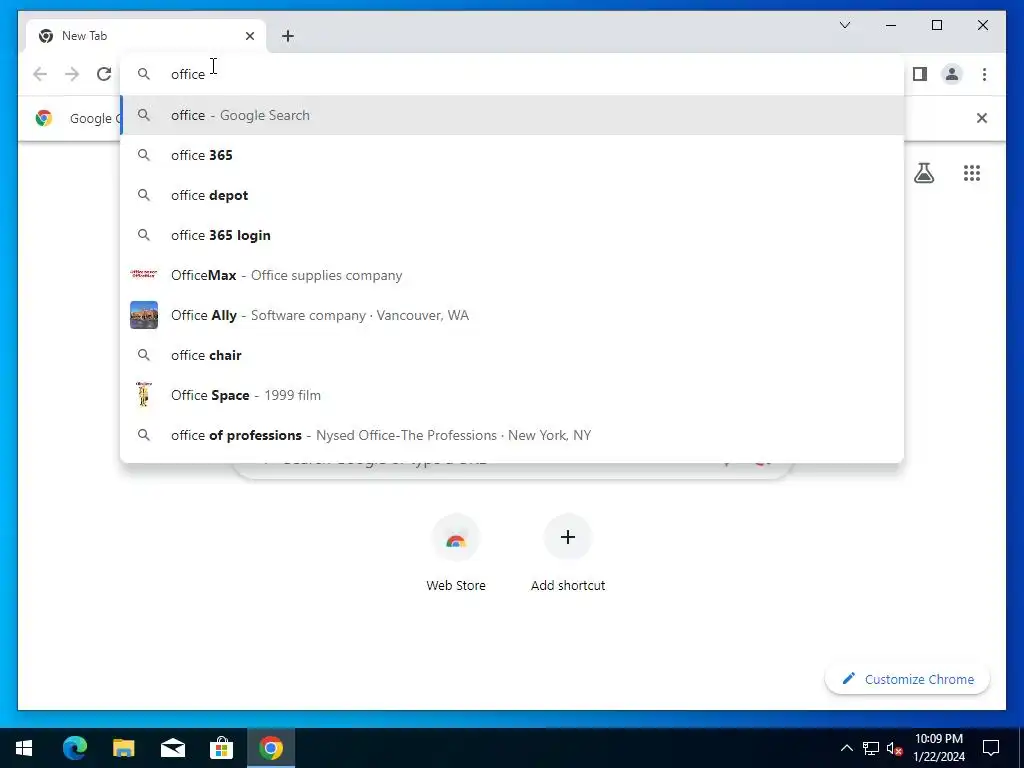
Task: Select 'office 365 login' suggestion
Action: tap(512, 235)
